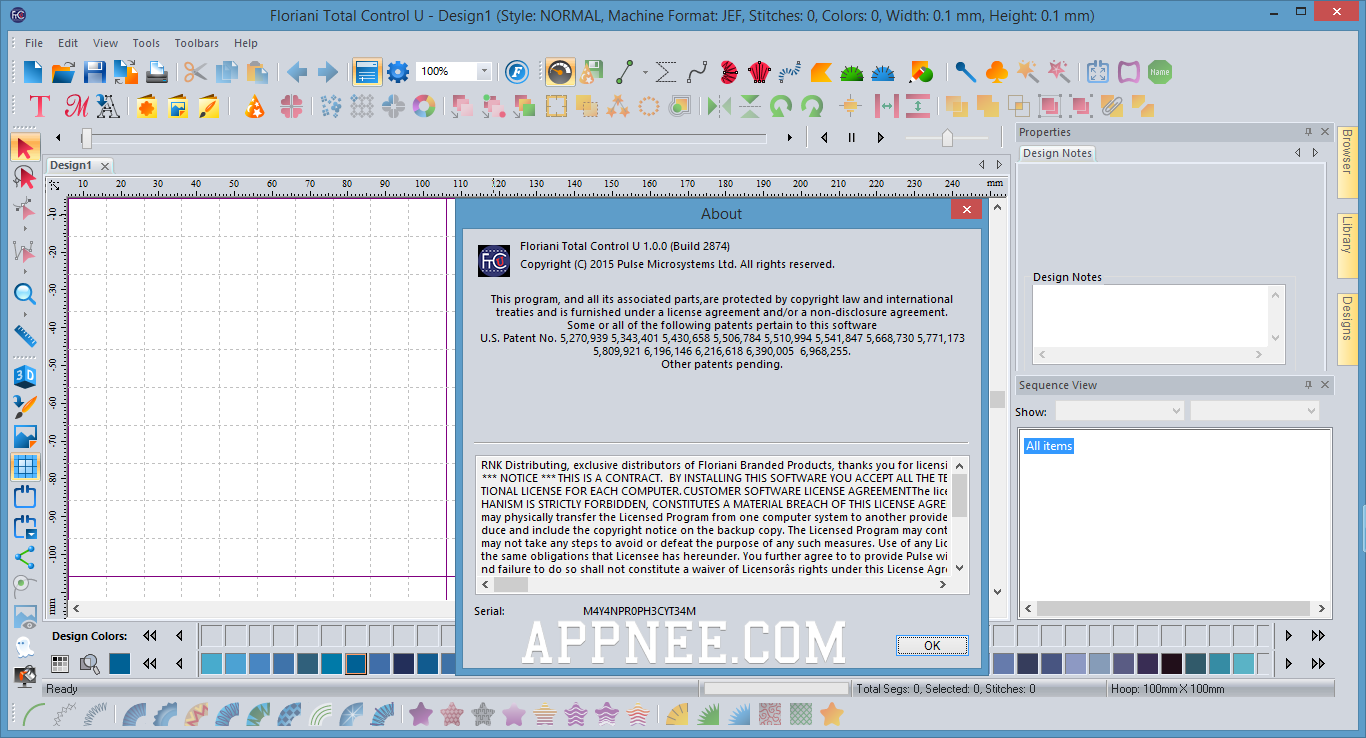The height and width of the screenshot is (738, 1366).
Task: Open the color wheel icon
Action: coord(424,106)
